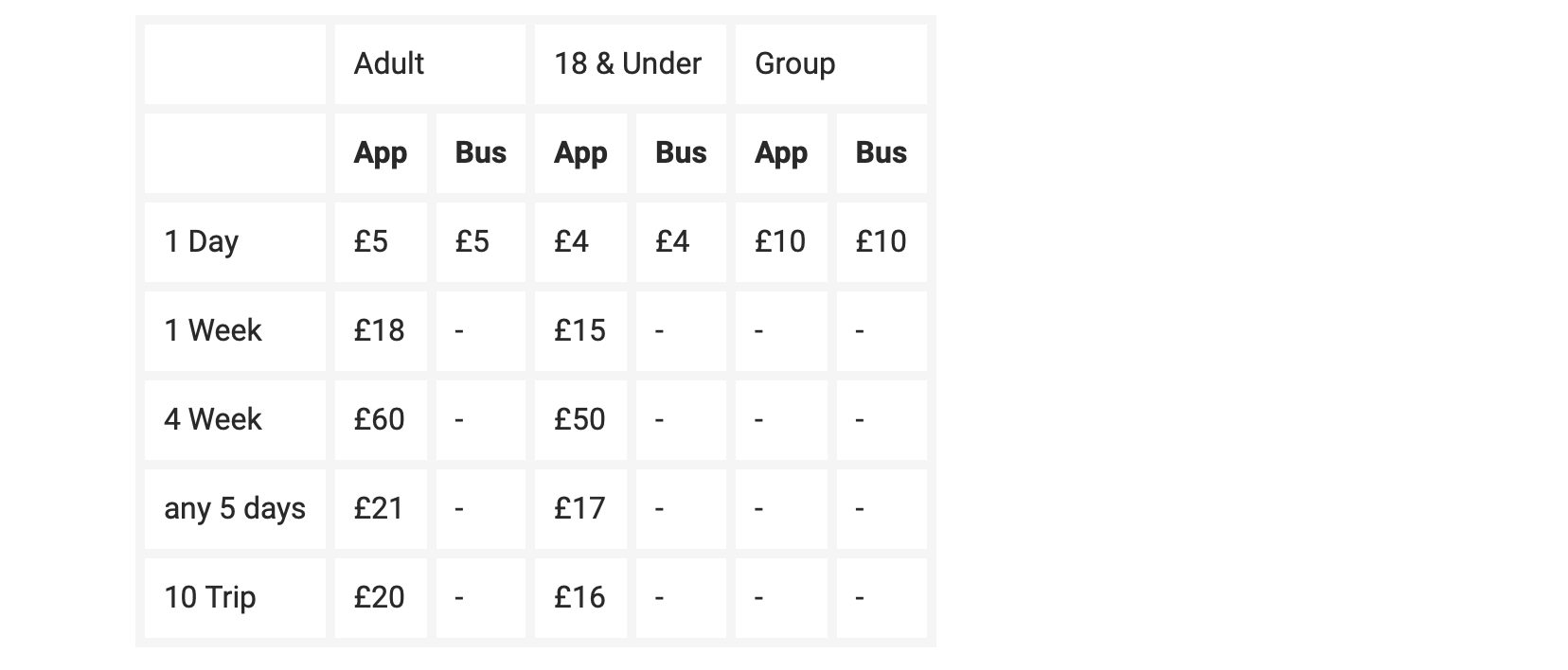
Task: Click the 10 Trip row label
Action: [x=210, y=597]
